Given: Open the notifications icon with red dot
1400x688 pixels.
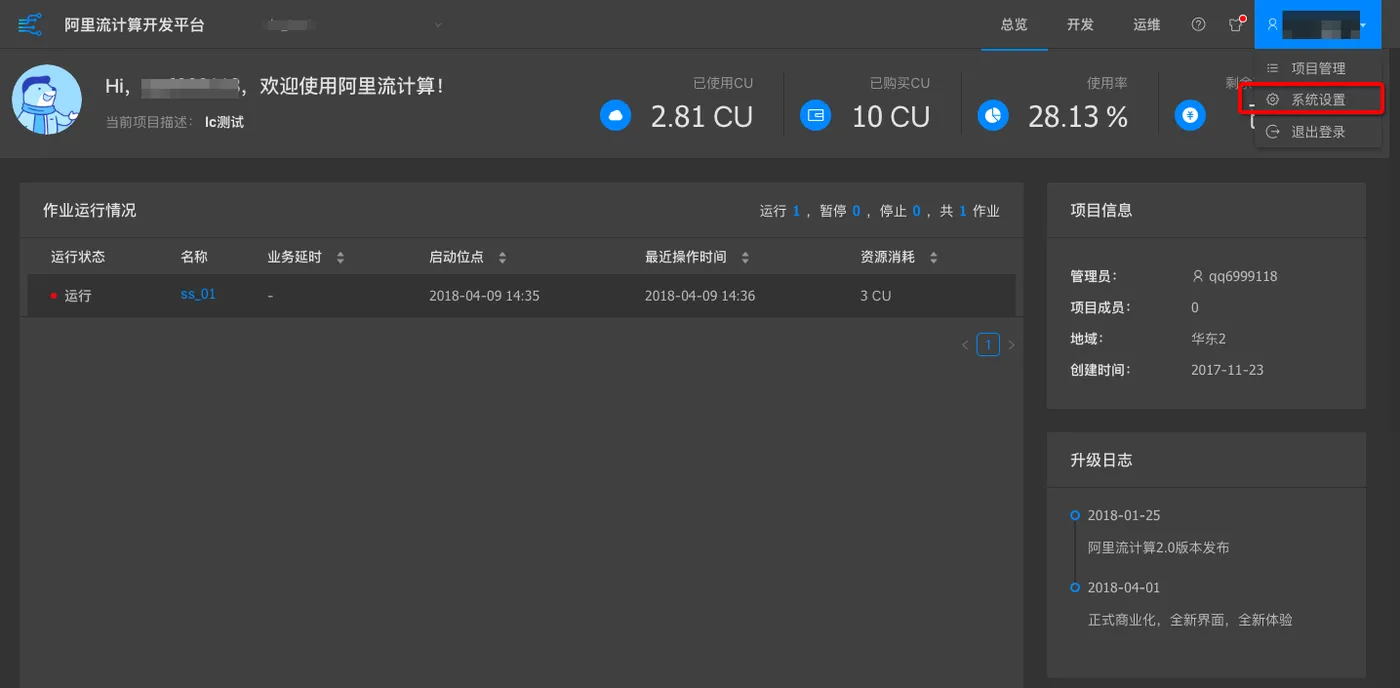Looking at the screenshot, I should [x=1236, y=24].
